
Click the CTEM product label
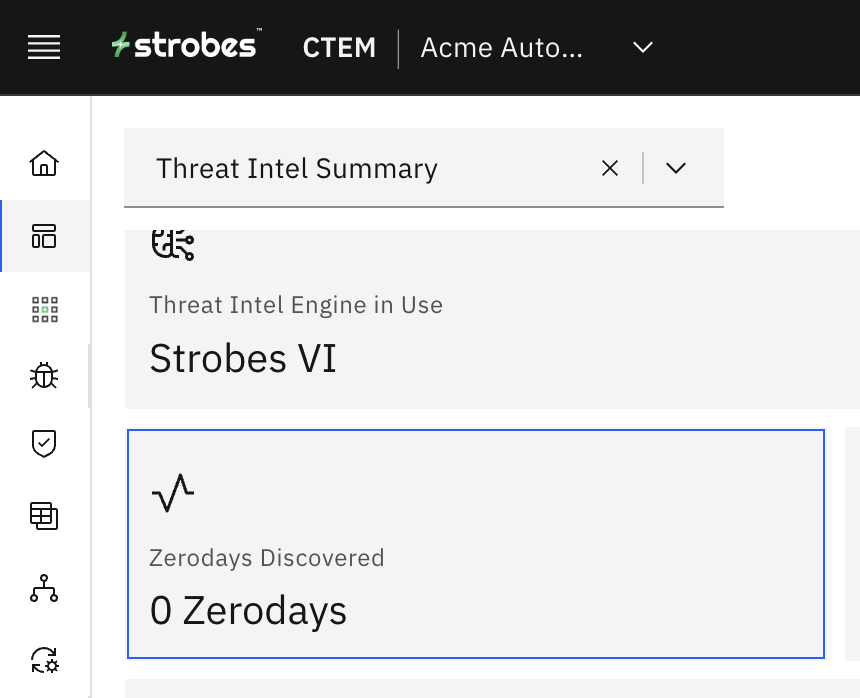339,47
